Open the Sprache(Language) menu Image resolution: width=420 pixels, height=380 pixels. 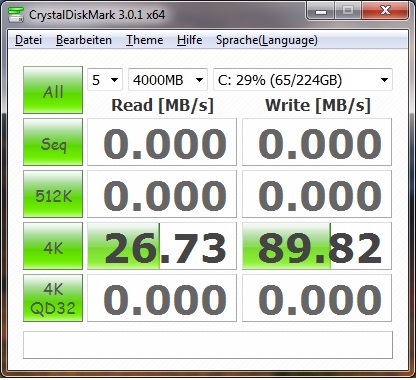267,40
